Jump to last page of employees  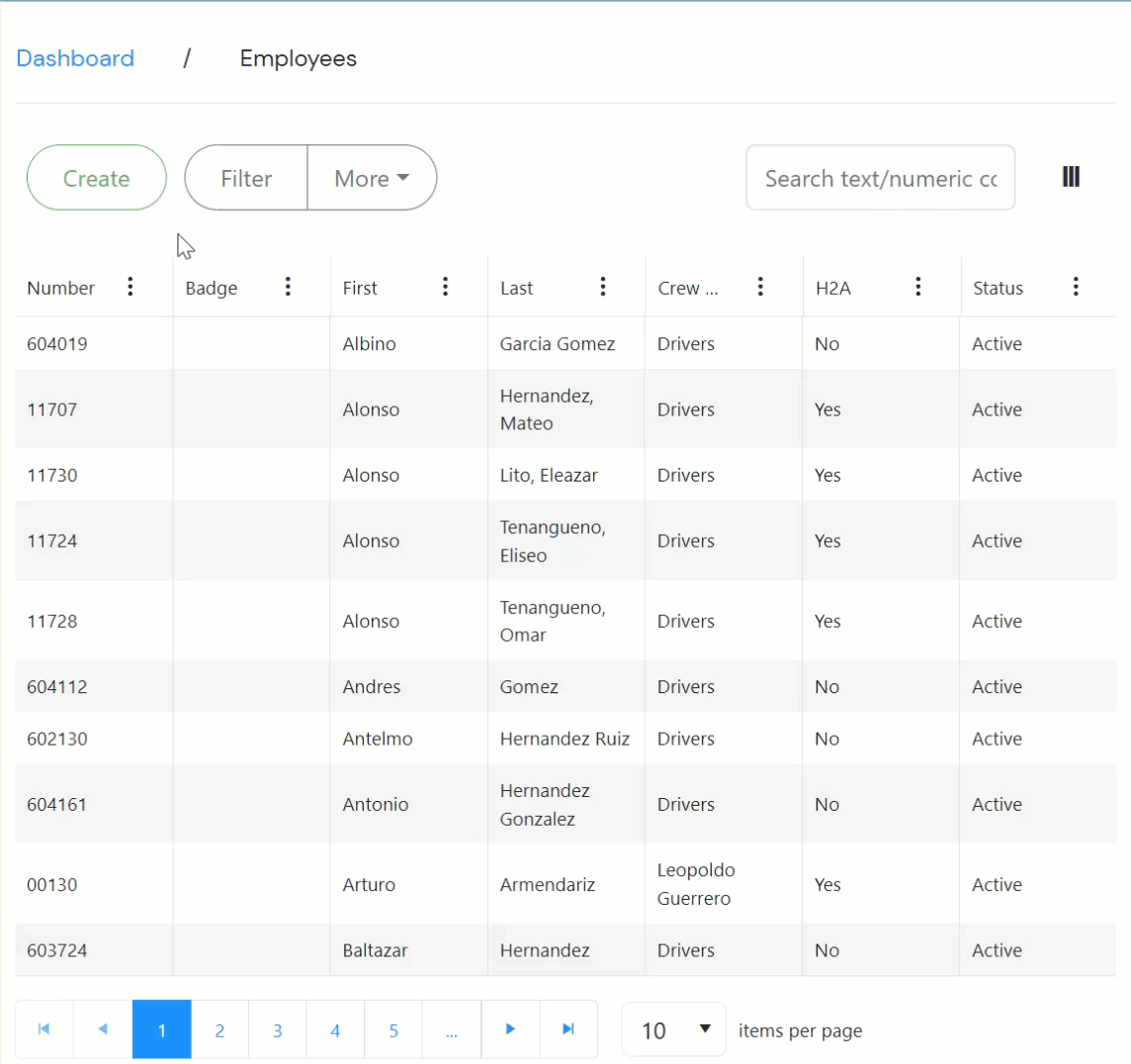click(x=568, y=1029)
